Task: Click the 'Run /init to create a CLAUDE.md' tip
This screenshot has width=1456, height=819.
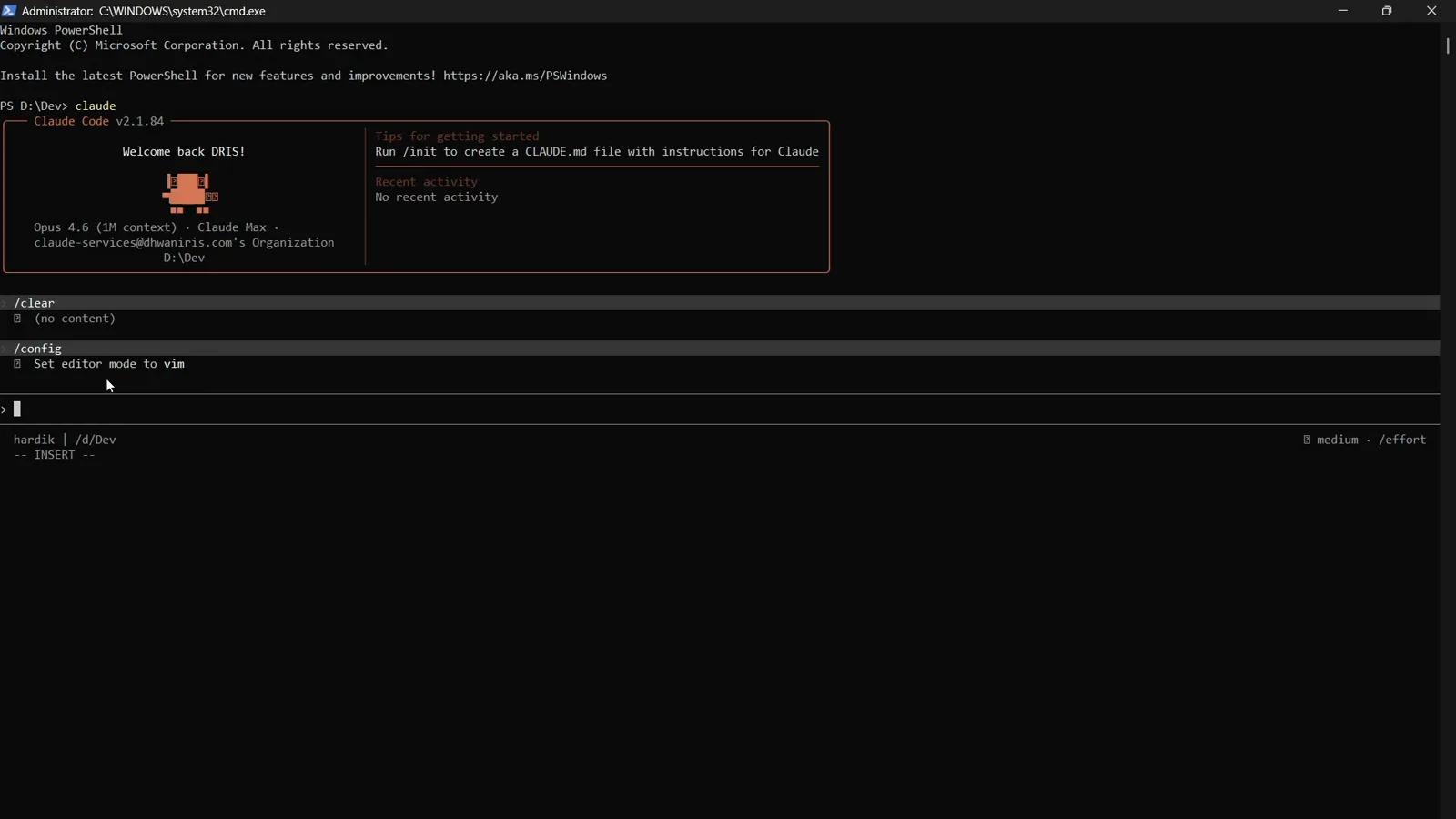Action: [597, 152]
